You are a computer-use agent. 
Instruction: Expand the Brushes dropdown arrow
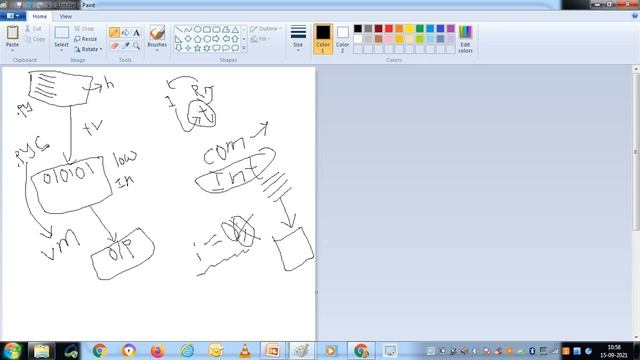[157, 50]
